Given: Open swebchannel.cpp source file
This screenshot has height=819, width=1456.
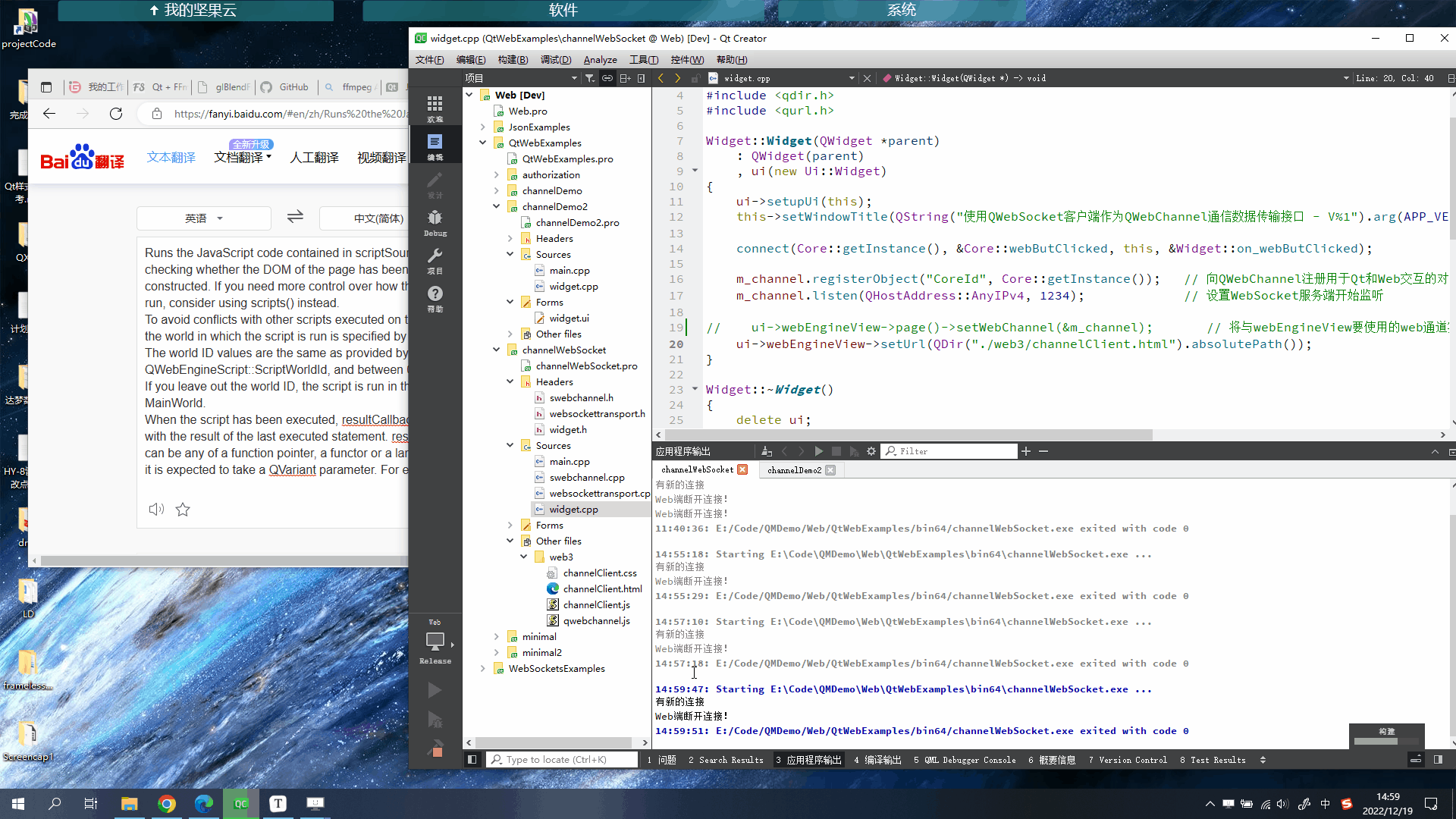Looking at the screenshot, I should coord(586,477).
